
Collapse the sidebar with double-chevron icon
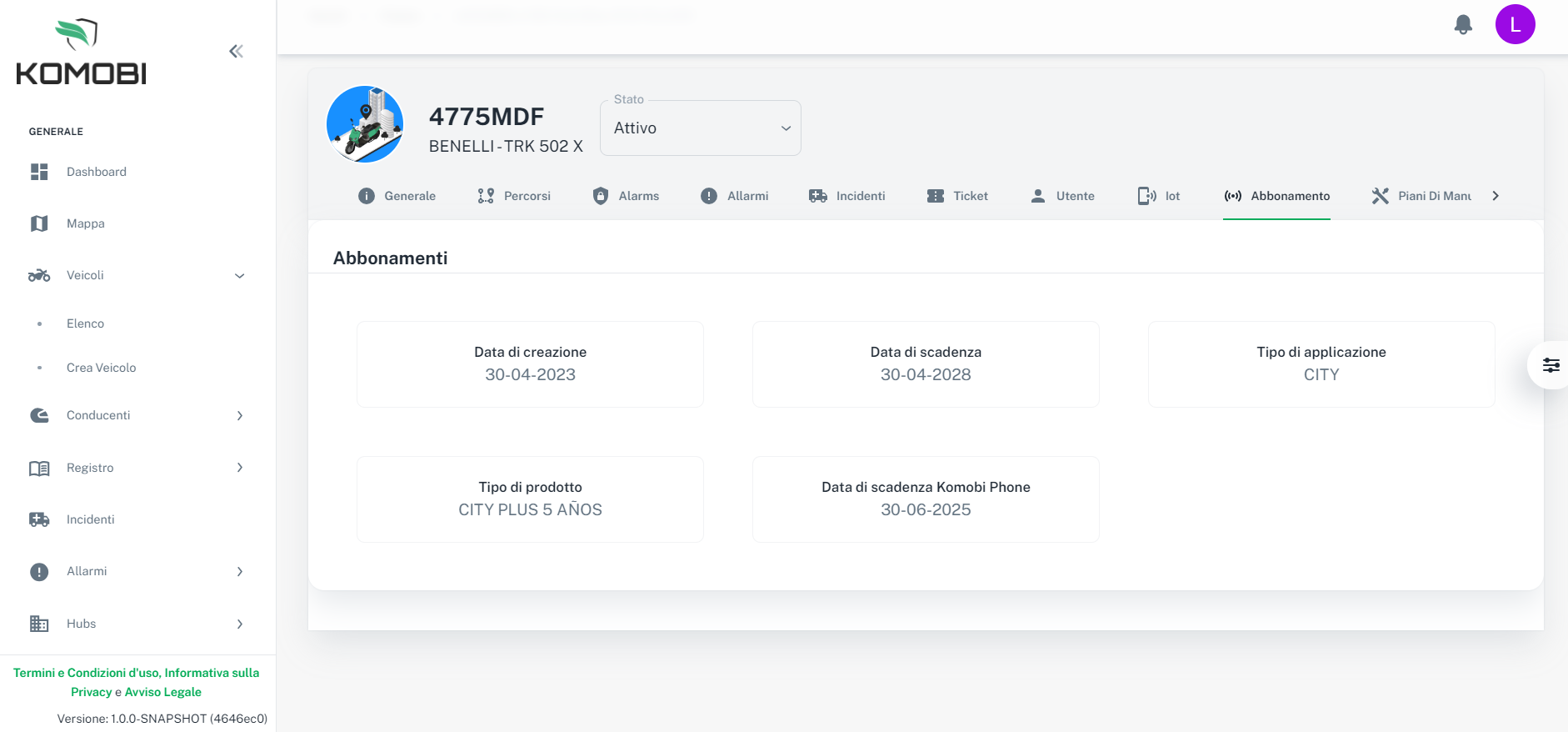(236, 52)
